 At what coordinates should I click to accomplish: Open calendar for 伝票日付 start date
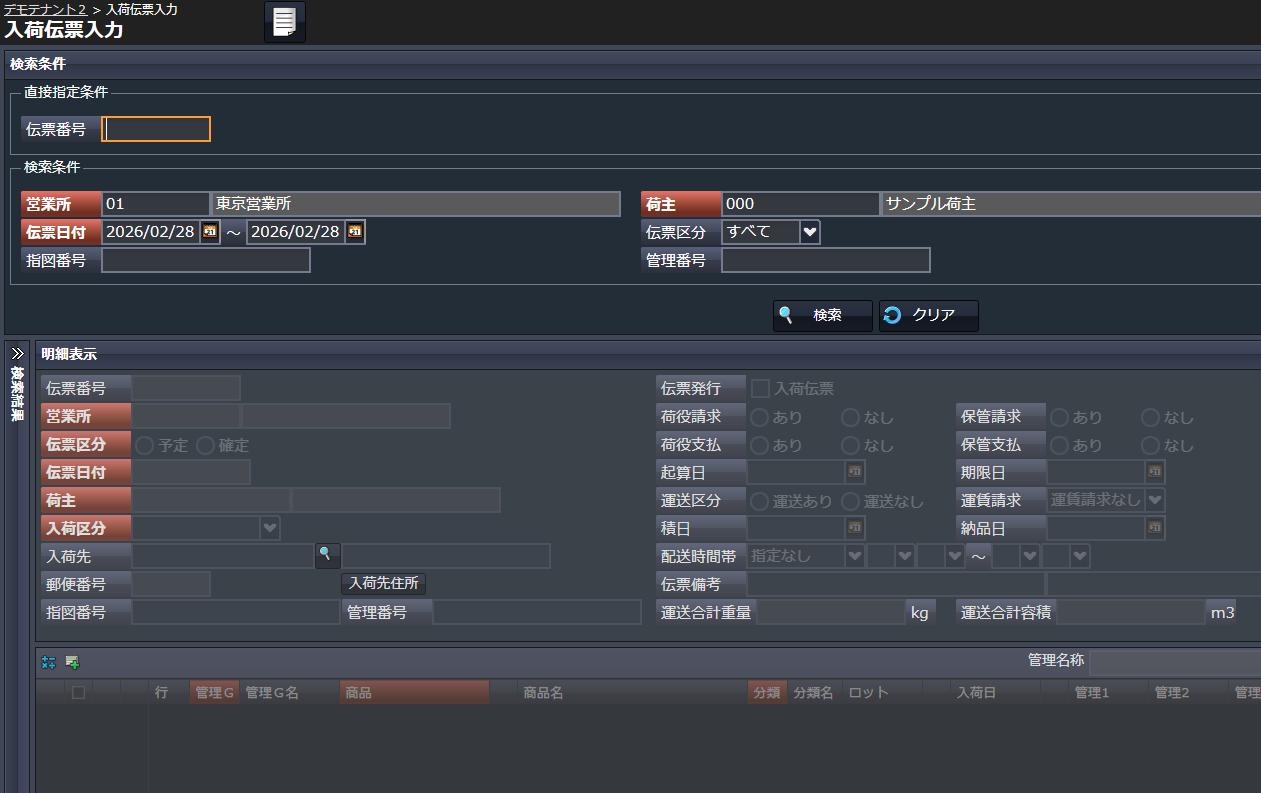tap(210, 232)
